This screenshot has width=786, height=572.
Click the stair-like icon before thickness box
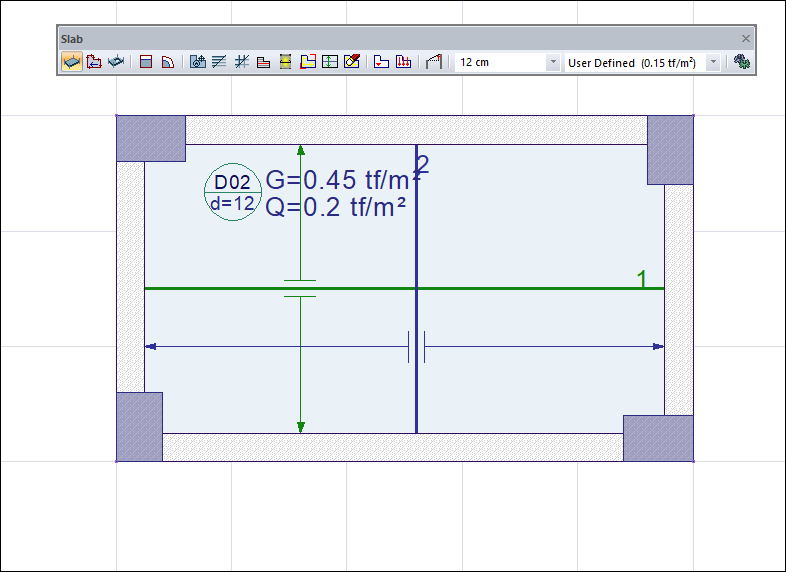[x=433, y=62]
